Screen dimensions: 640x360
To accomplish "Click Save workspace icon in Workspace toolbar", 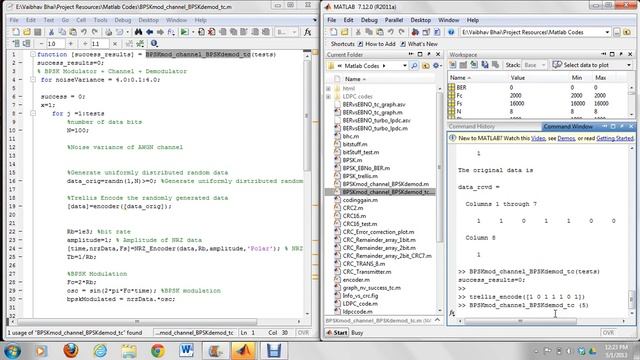I will point(484,65).
